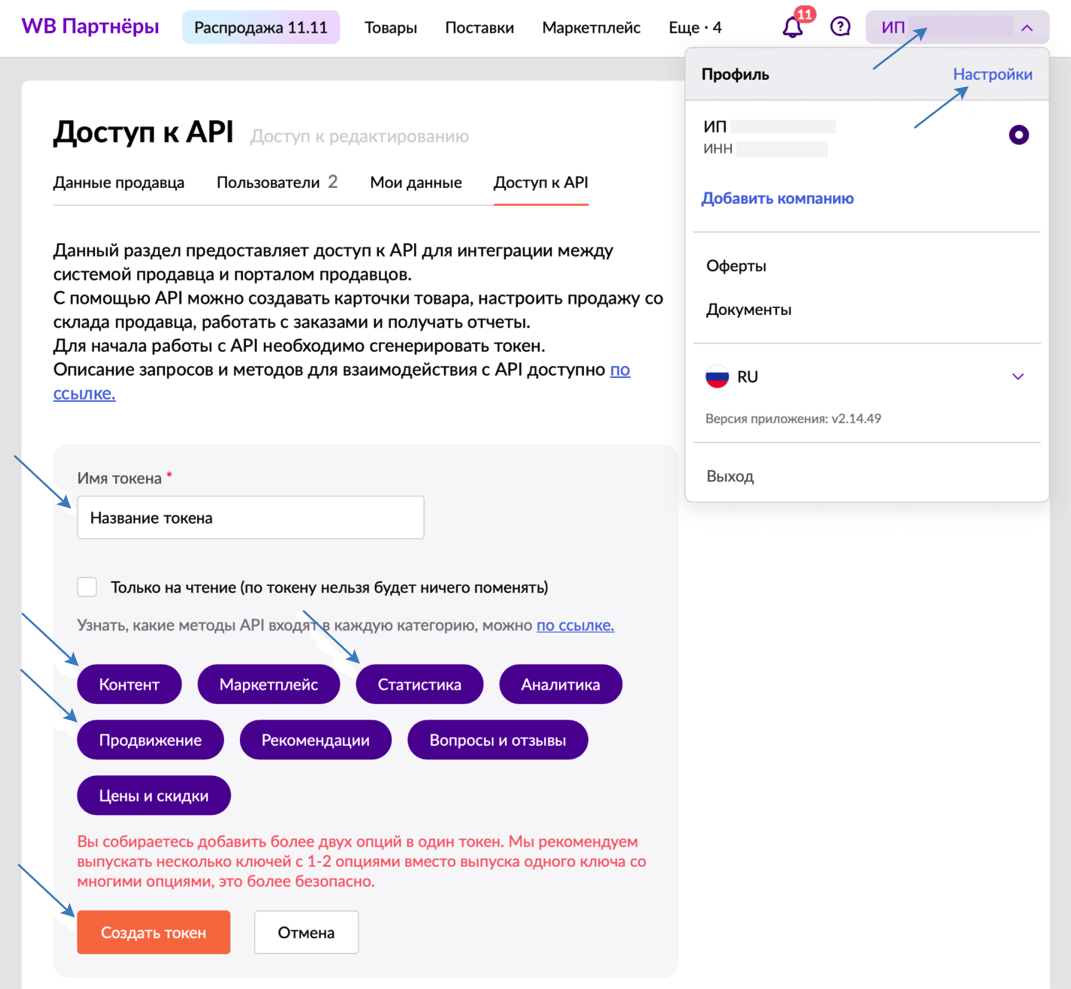
Task: Enable the 'Только на чтение' checkbox
Action: pyautogui.click(x=88, y=587)
